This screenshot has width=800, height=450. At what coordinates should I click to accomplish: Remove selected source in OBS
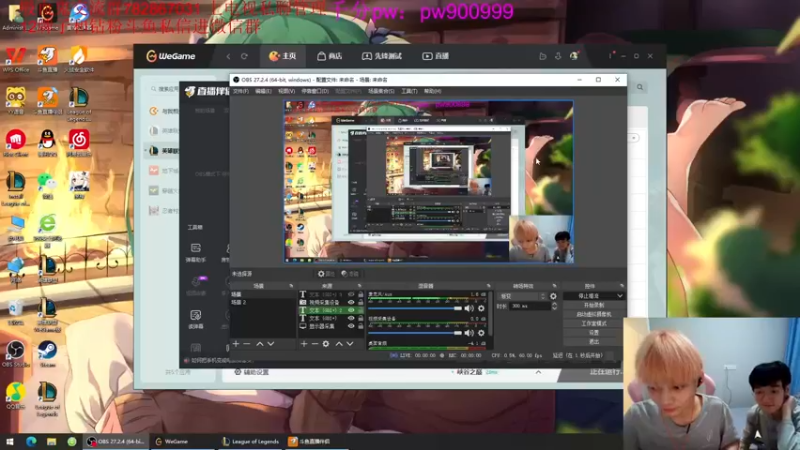click(315, 344)
